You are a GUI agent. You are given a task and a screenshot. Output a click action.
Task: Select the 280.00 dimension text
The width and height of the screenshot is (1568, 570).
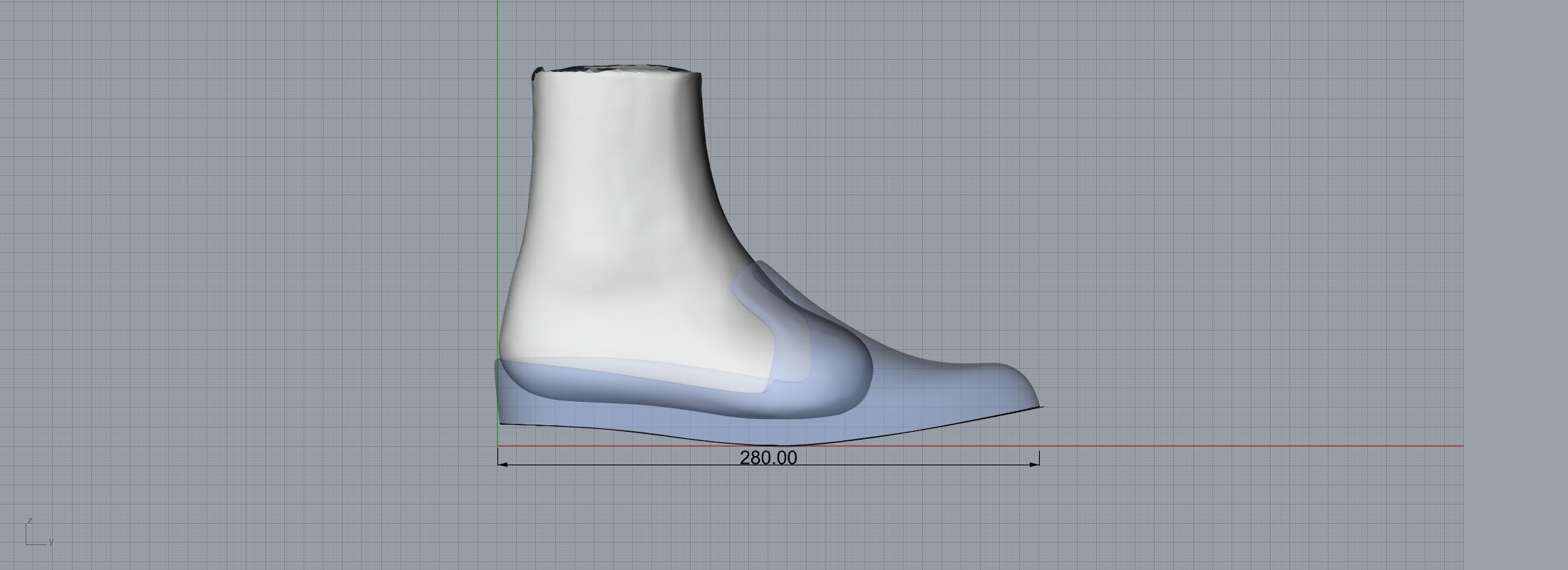[768, 458]
